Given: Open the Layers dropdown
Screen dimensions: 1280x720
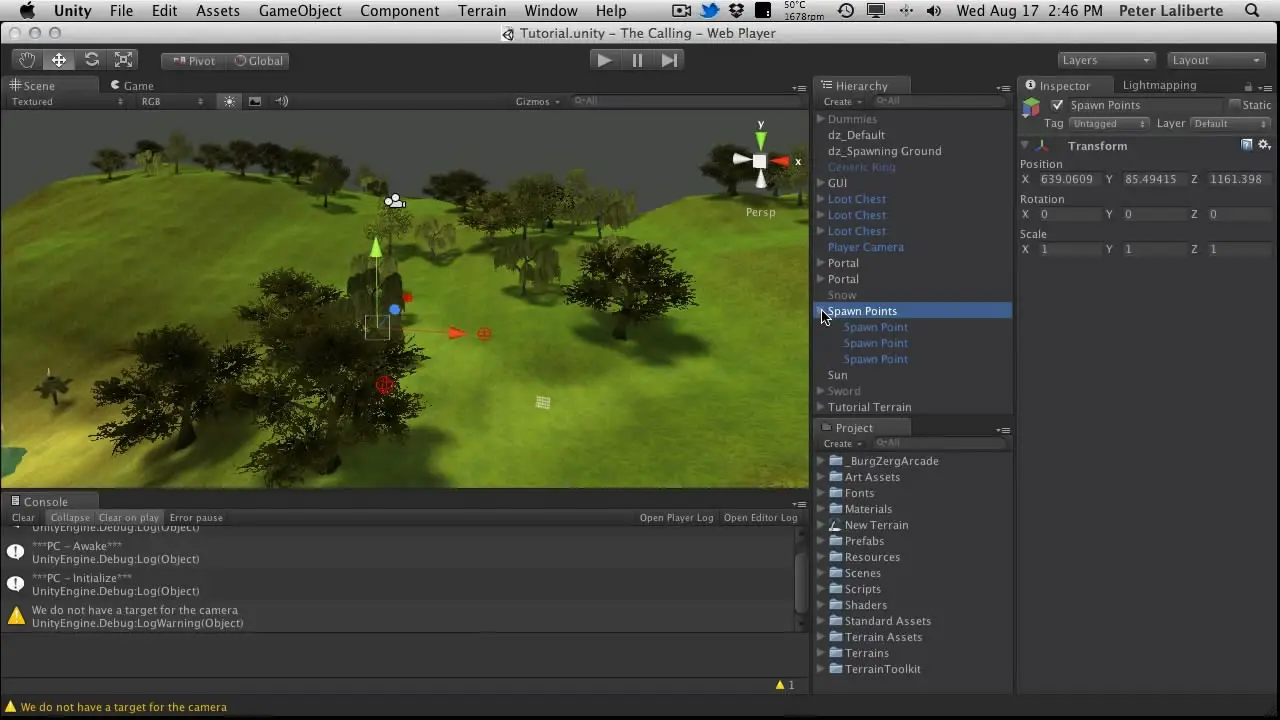Looking at the screenshot, I should [1105, 60].
